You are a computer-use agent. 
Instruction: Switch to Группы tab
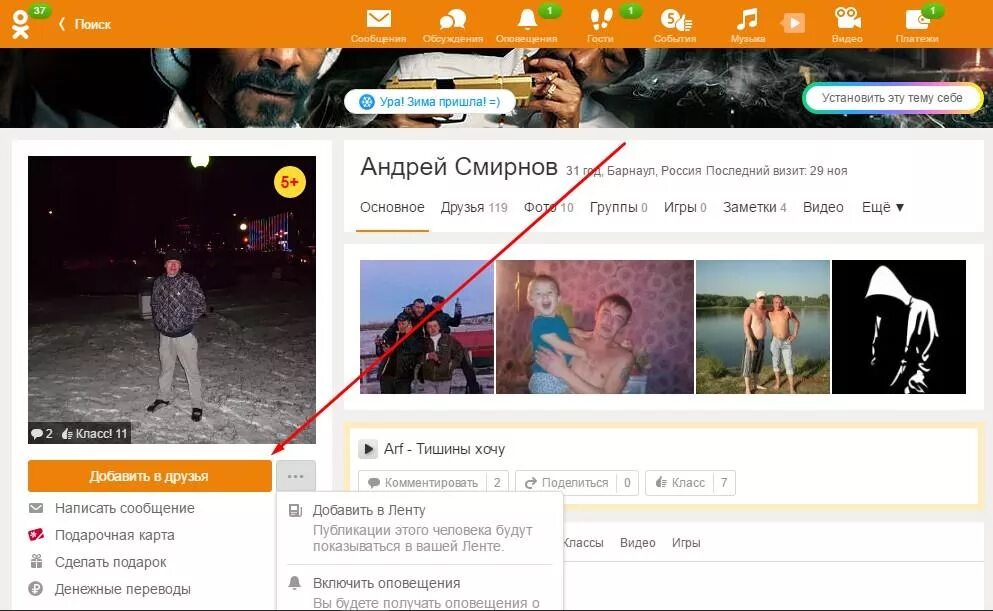pos(618,207)
